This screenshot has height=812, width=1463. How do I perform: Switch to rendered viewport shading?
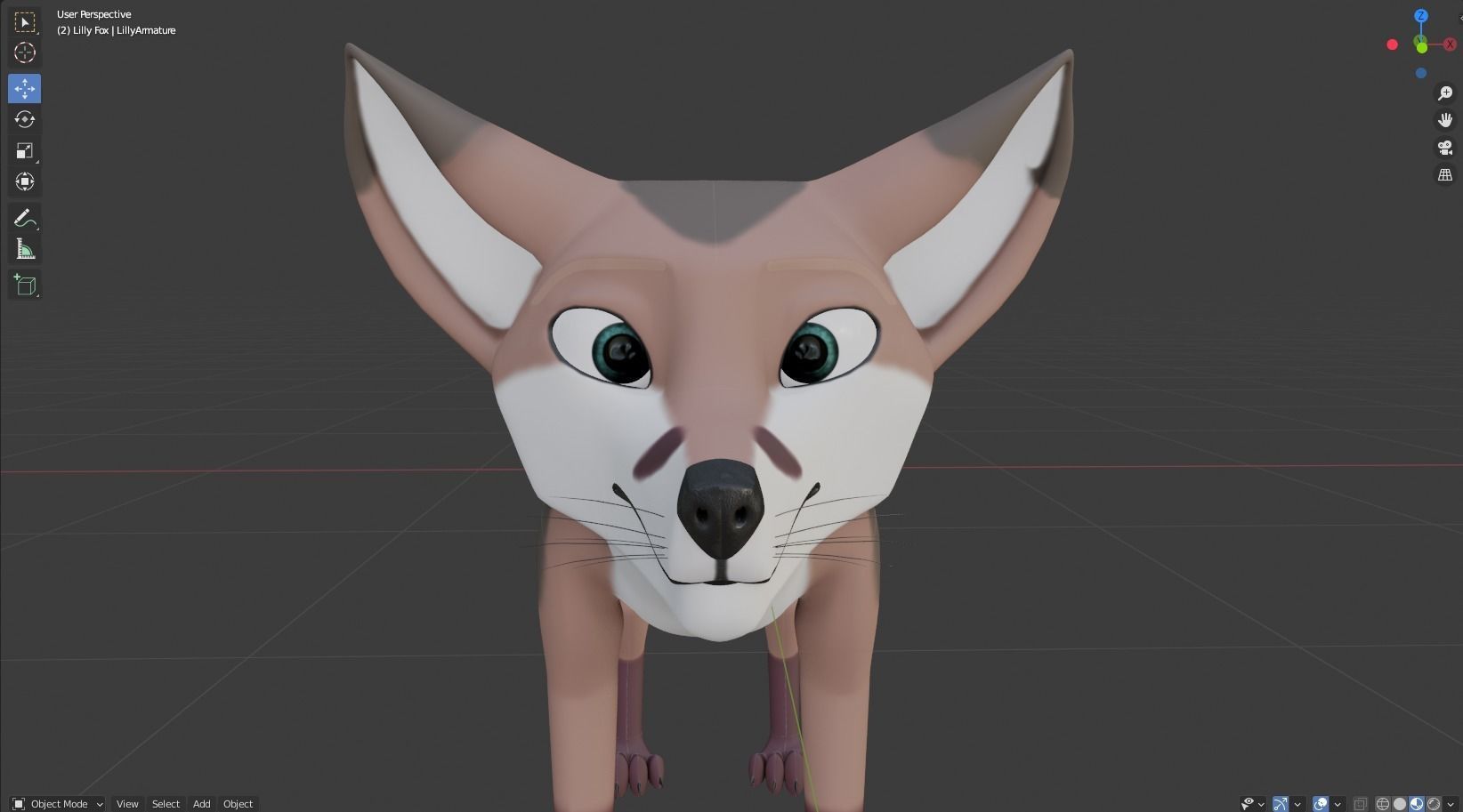click(1434, 804)
